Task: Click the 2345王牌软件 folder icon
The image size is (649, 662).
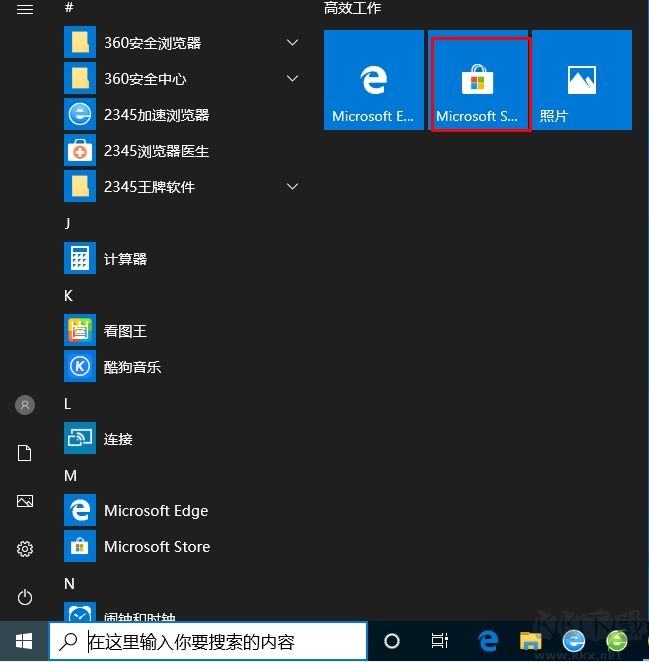Action: point(80,186)
